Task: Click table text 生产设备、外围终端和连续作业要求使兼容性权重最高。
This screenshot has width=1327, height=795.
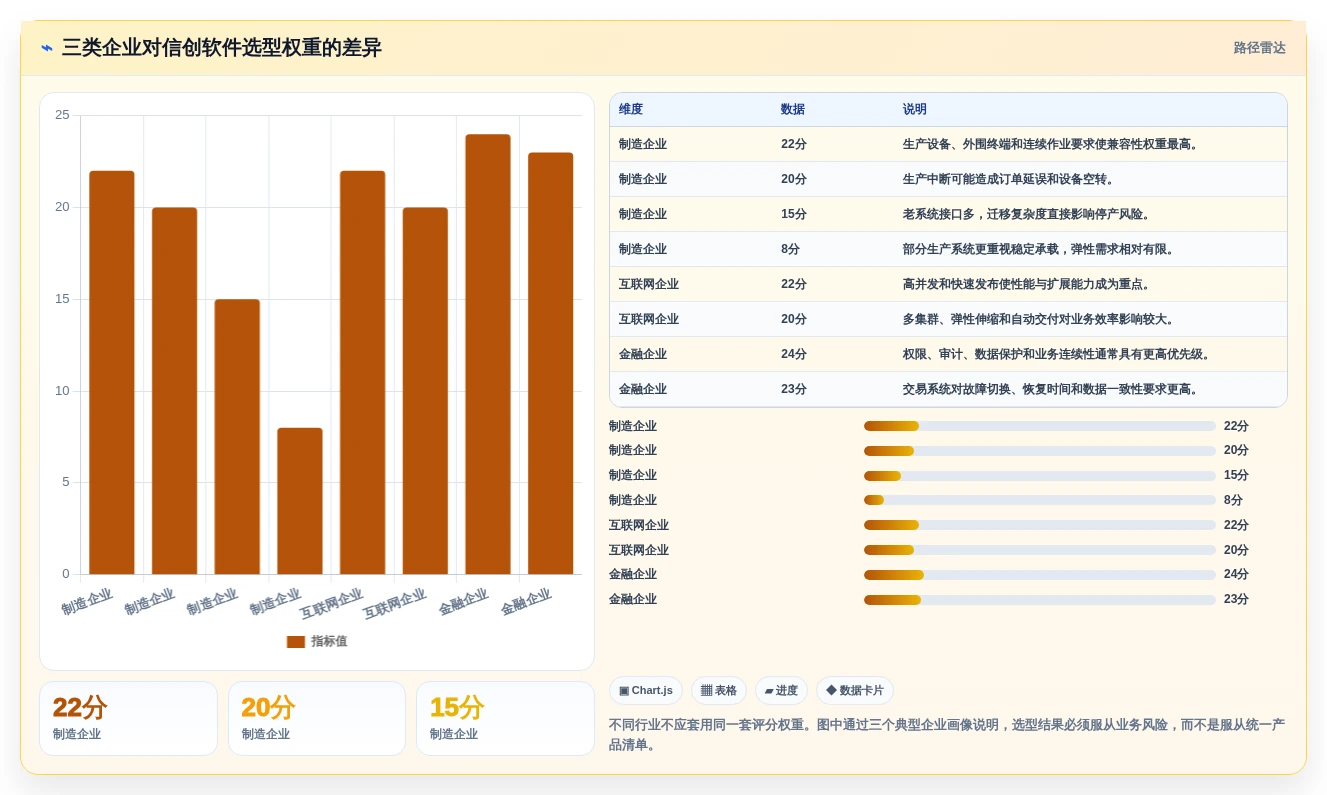Action: 1052,144
